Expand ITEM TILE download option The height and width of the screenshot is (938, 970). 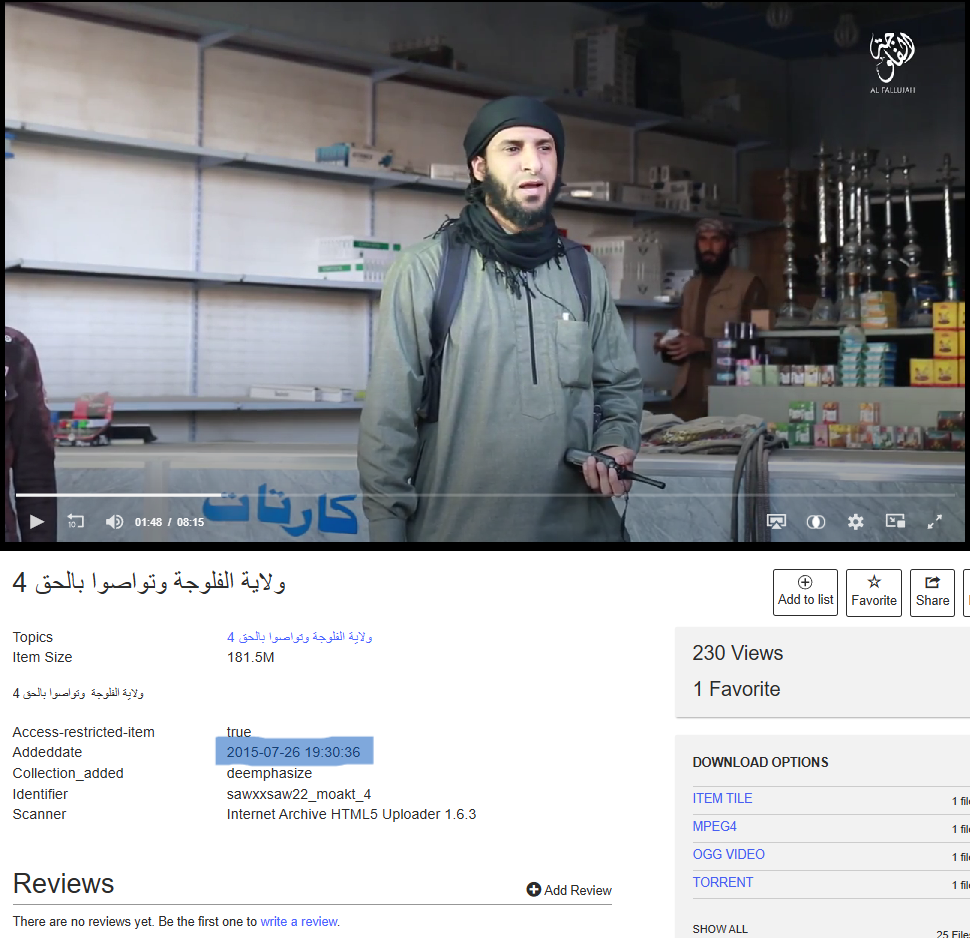click(x=722, y=798)
